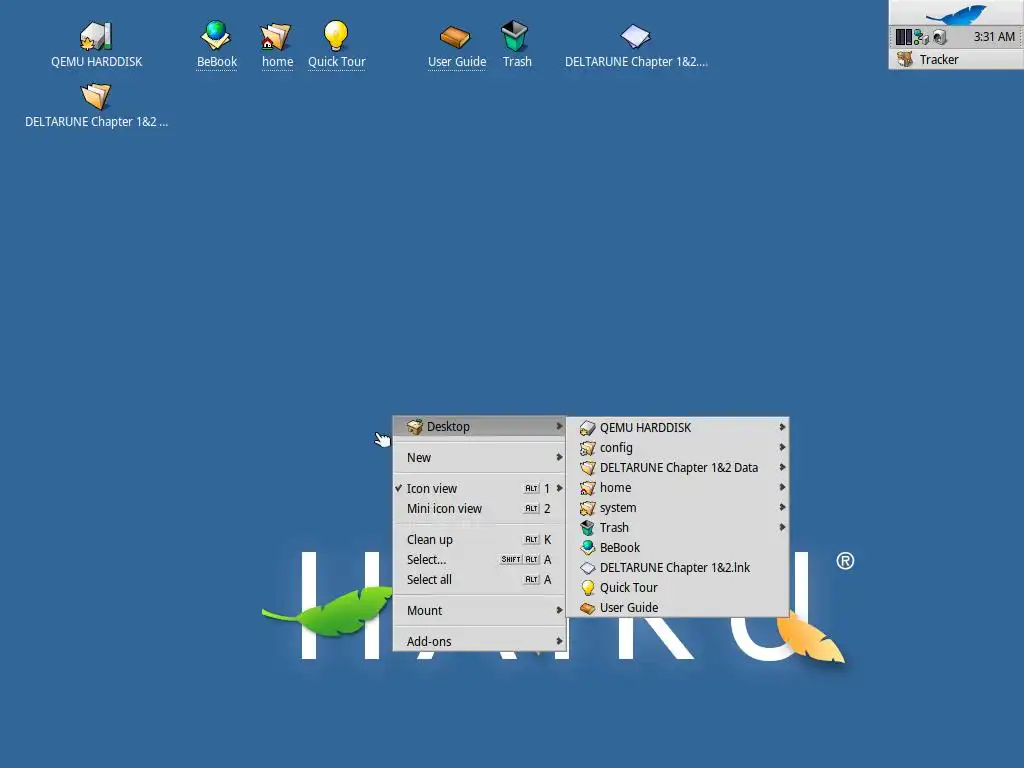The image size is (1024, 768).
Task: Click the BeBook globe icon in submenu
Action: click(588, 547)
